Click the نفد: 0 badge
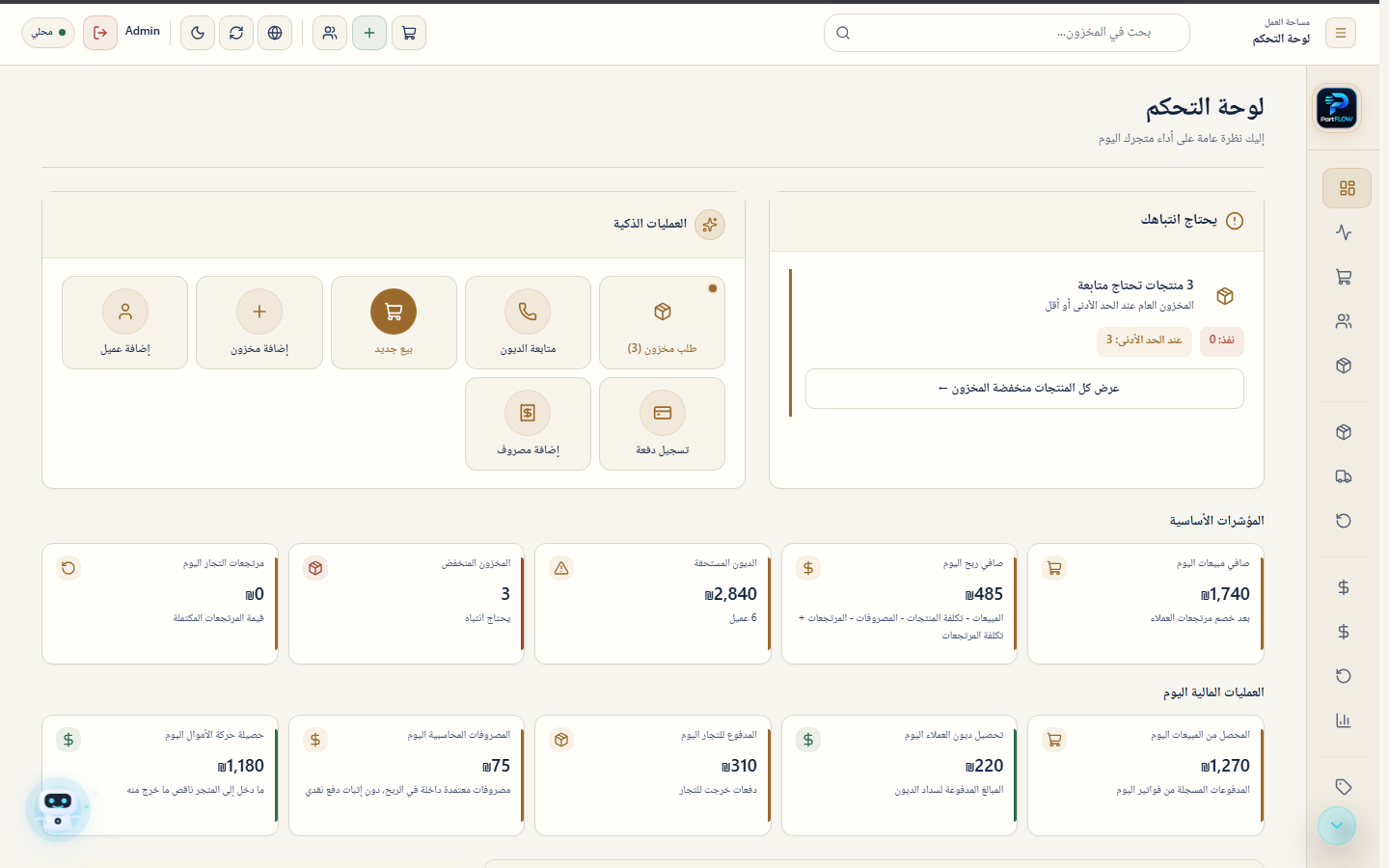The image size is (1389, 868). coord(1222,340)
